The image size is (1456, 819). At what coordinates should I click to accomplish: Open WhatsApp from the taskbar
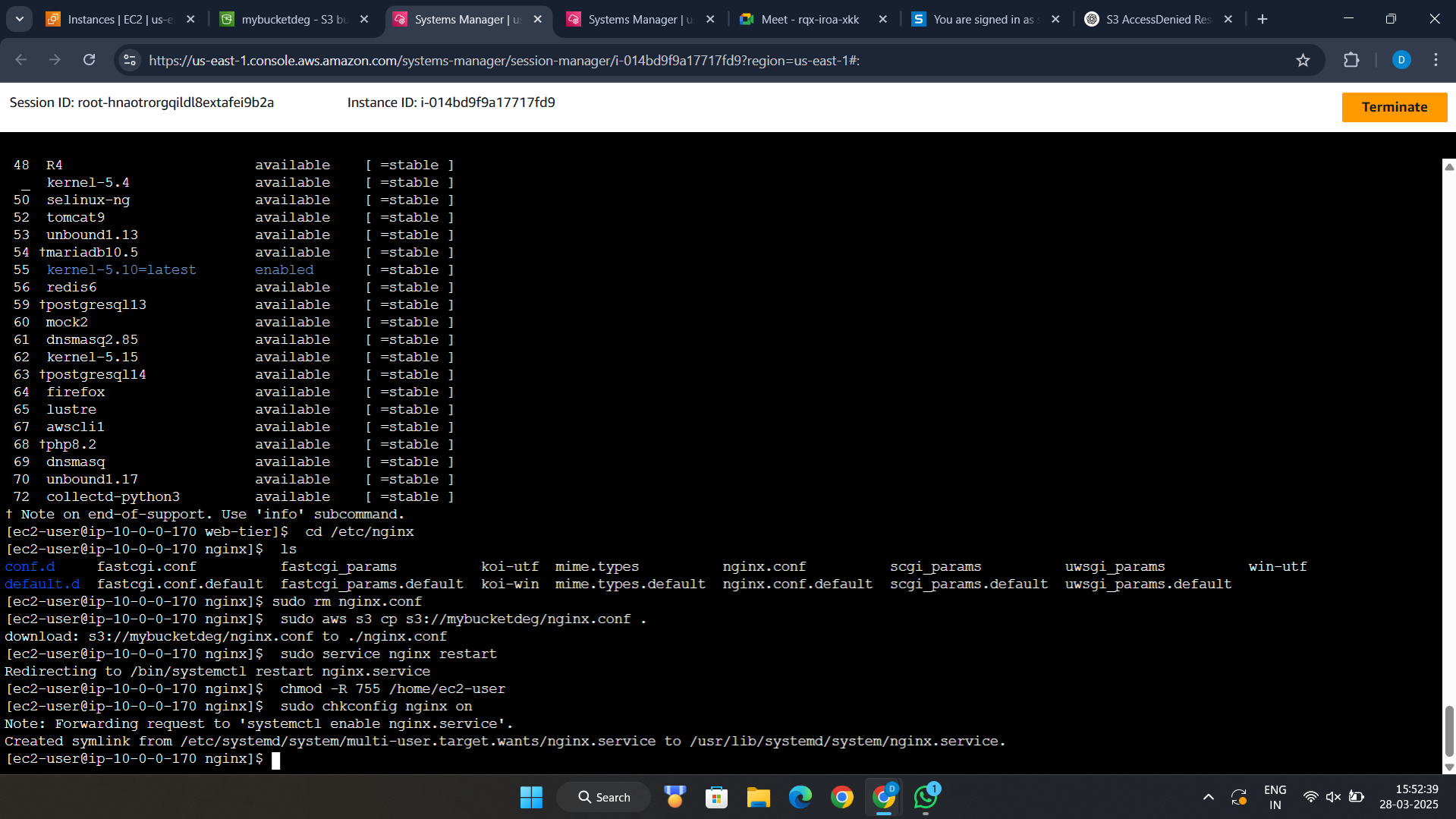pos(926,797)
